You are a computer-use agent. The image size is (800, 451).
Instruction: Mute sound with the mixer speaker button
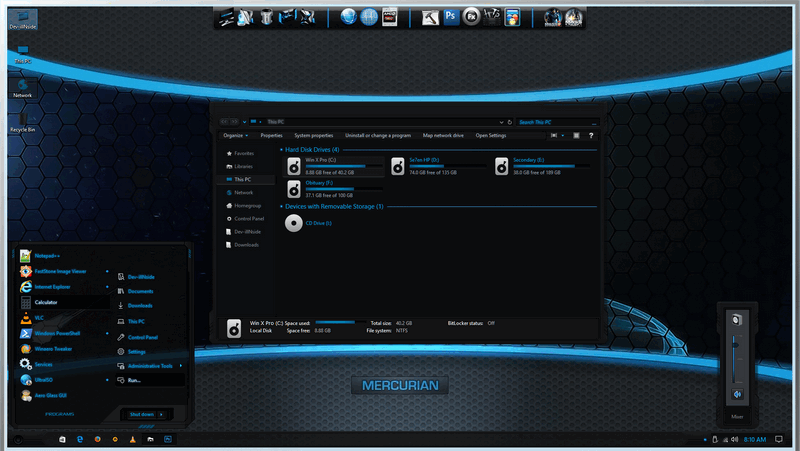738,394
